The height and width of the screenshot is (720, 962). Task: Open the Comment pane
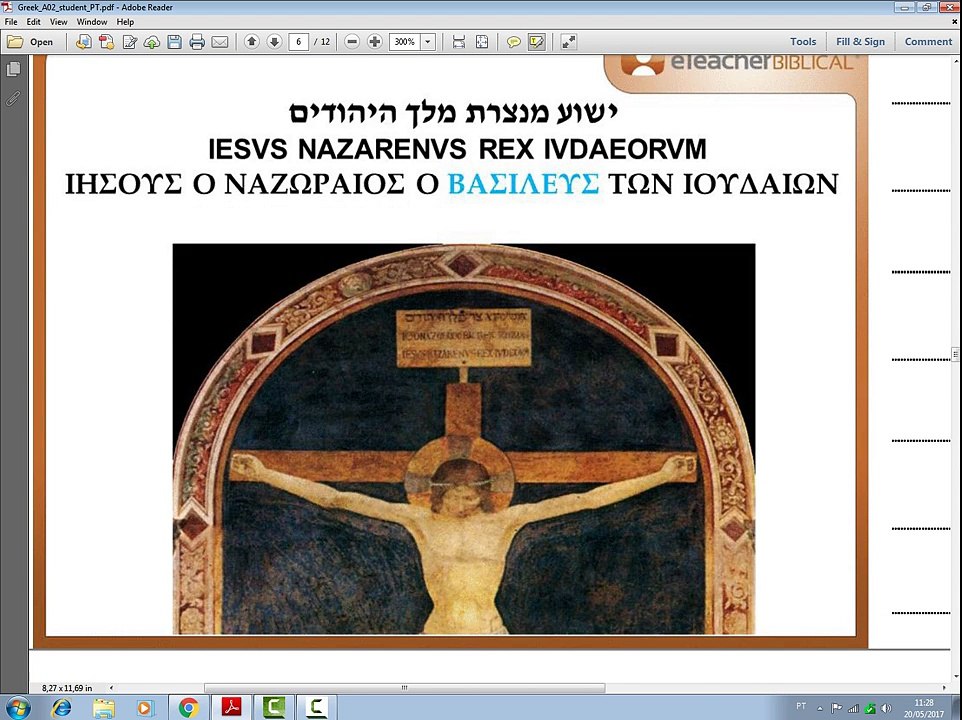point(928,42)
